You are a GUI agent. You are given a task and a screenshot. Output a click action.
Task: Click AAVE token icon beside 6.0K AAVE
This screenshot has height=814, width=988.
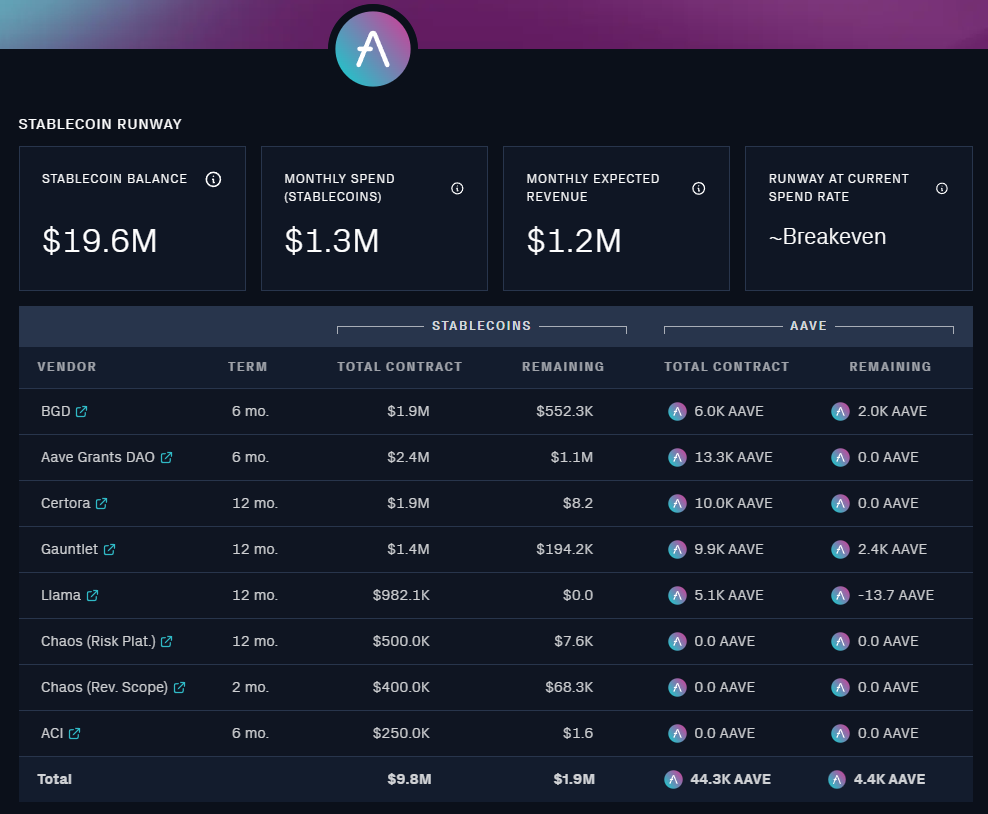point(677,411)
